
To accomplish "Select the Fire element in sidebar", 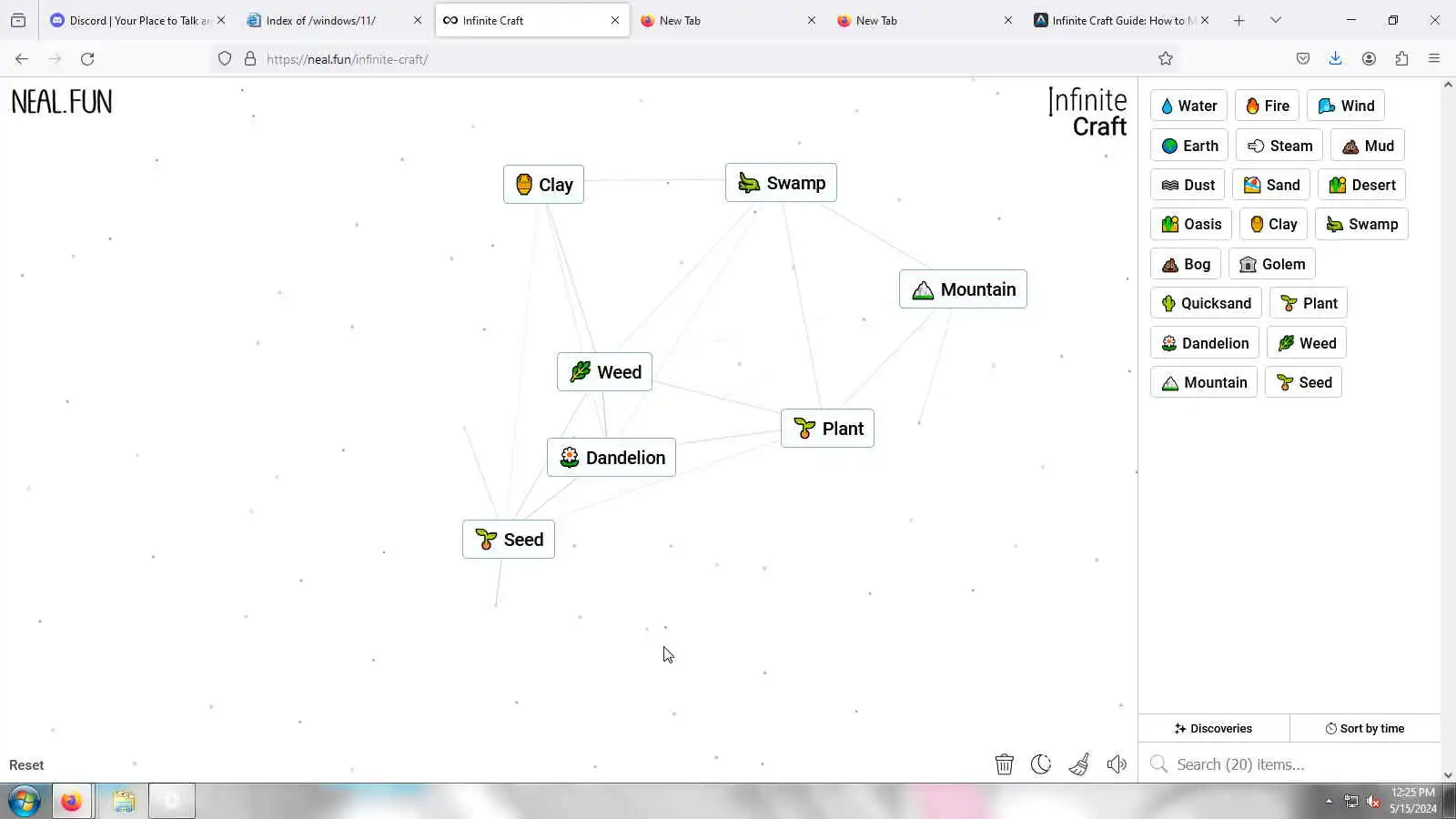I will (1267, 106).
